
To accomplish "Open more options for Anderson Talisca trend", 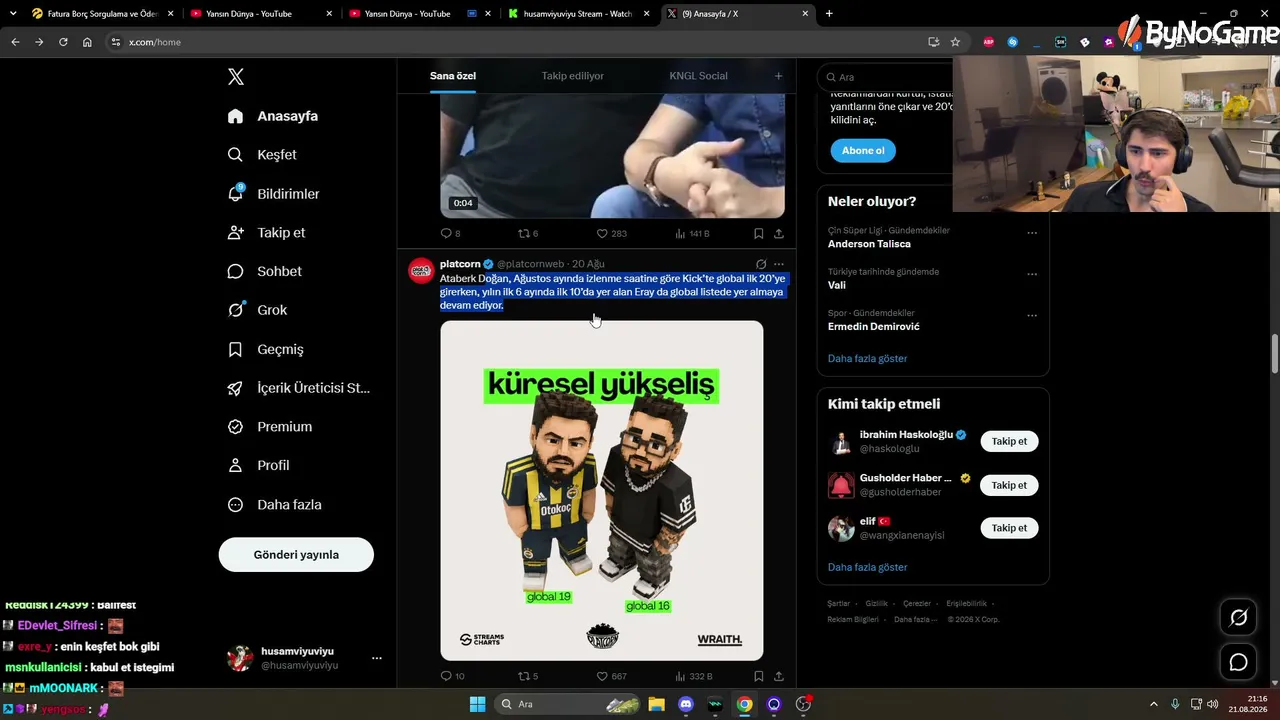I will pos(1032,233).
